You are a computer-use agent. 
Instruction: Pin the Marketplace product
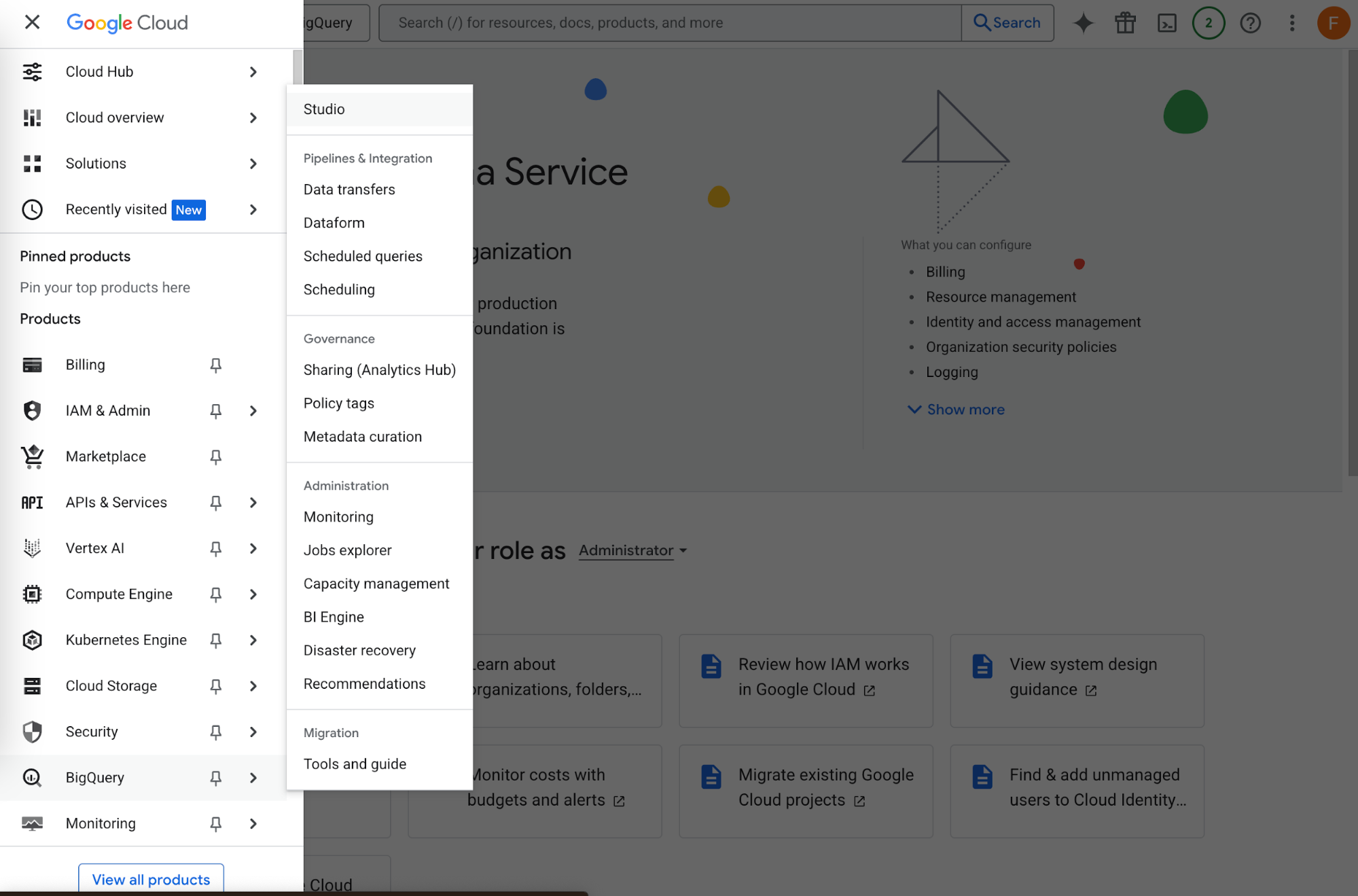point(215,456)
